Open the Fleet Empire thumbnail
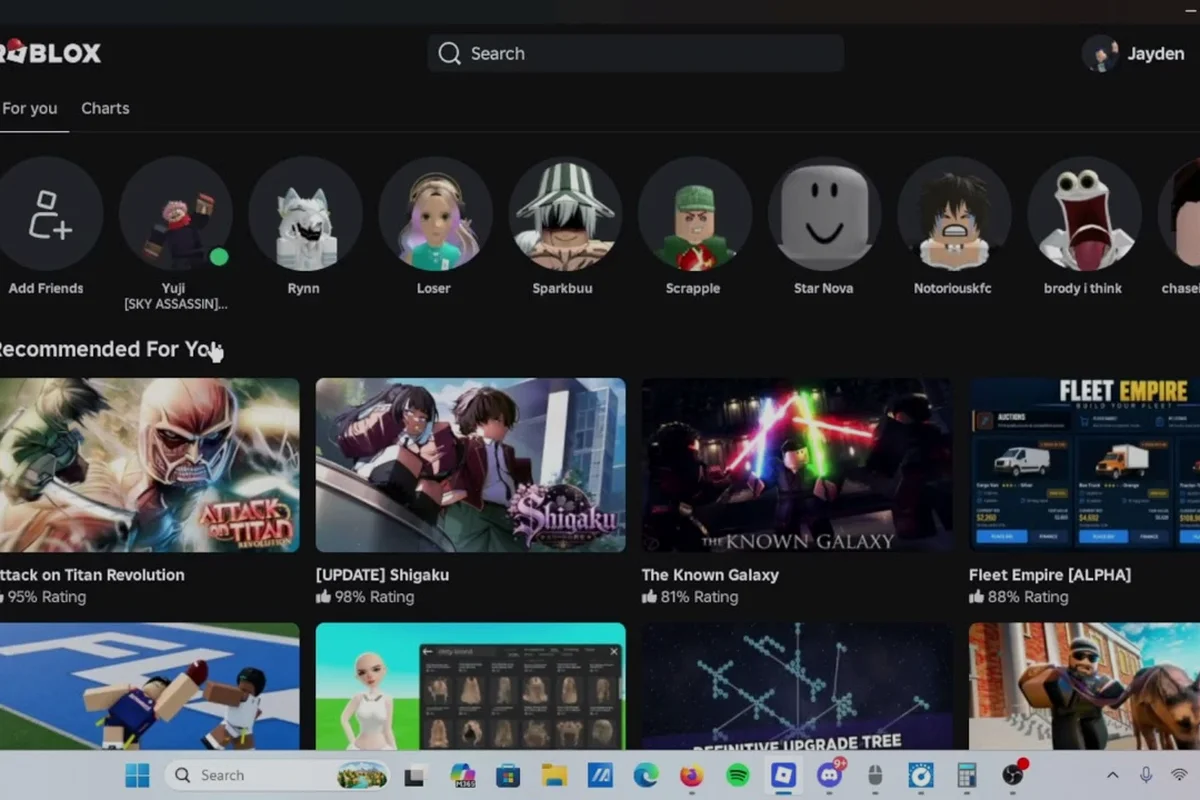Image resolution: width=1200 pixels, height=800 pixels. [x=1084, y=465]
